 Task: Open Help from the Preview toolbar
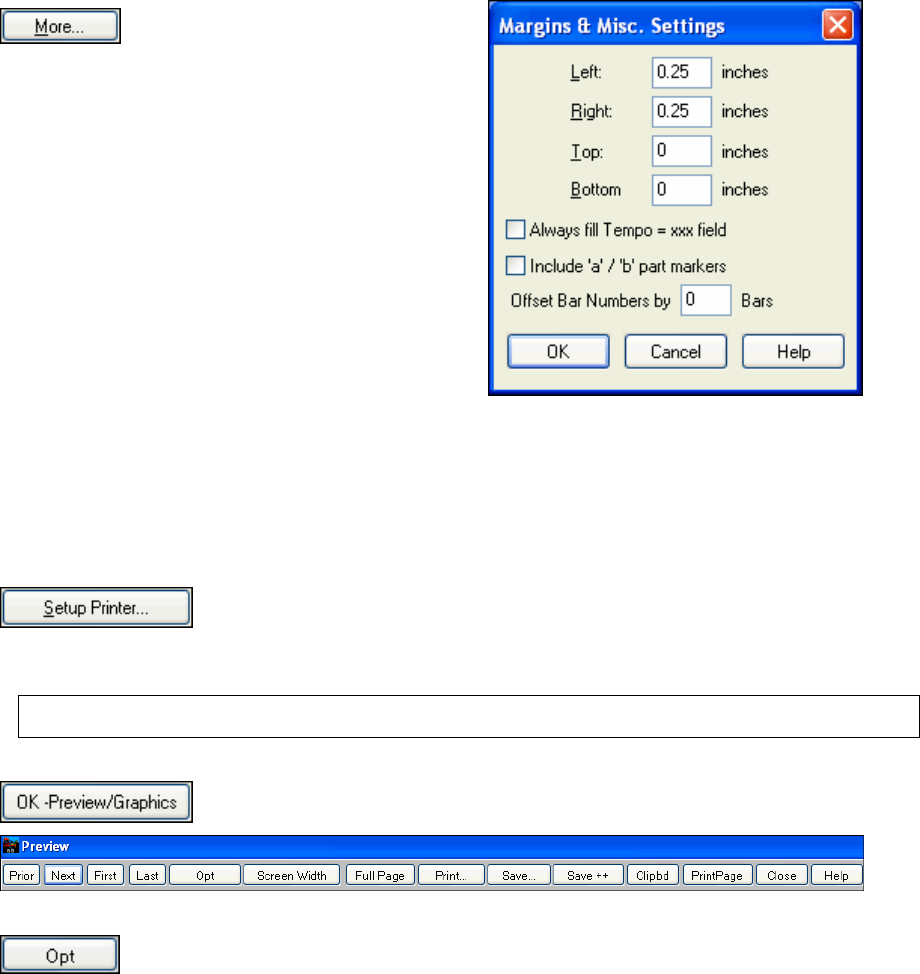click(836, 875)
